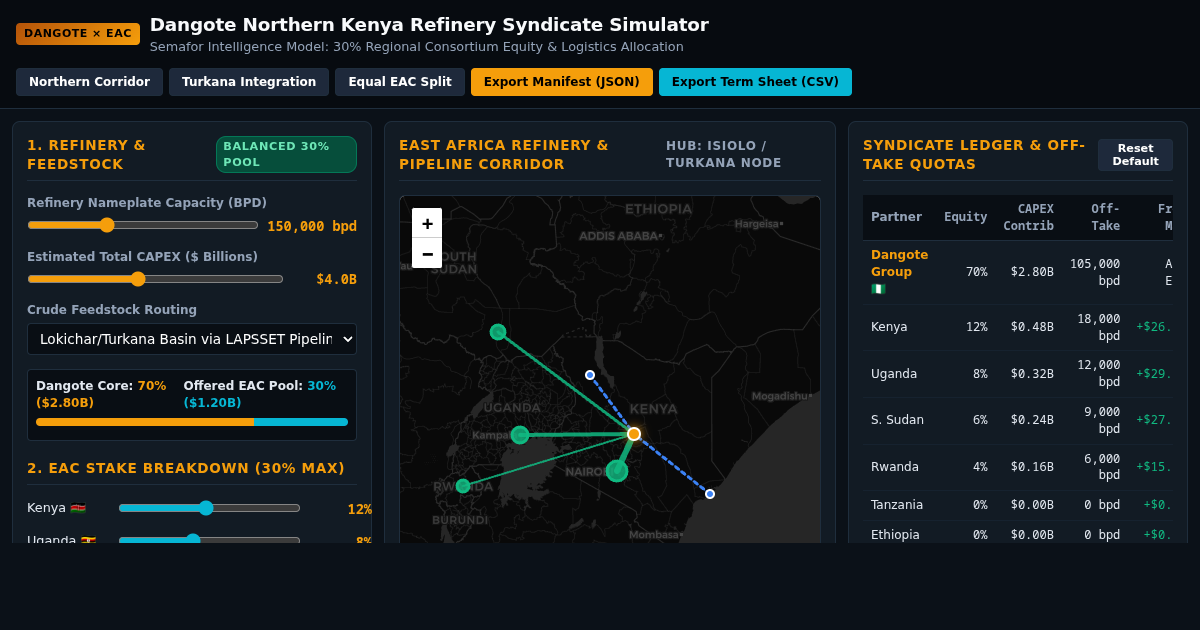
Task: Click the Partner column header
Action: (896, 217)
